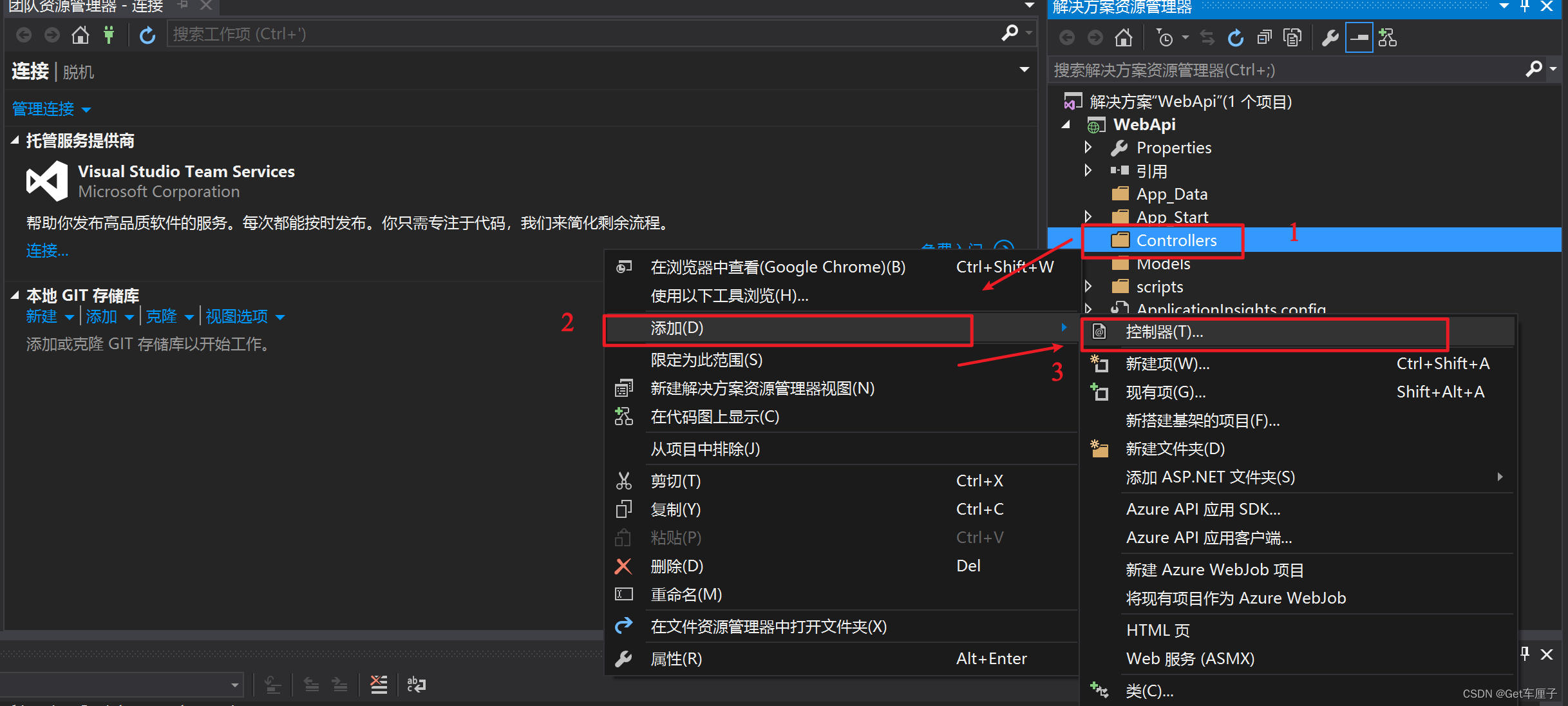Screen dimensions: 1568x706
Task: Click the Solution Explorer refresh icon
Action: click(1235, 38)
